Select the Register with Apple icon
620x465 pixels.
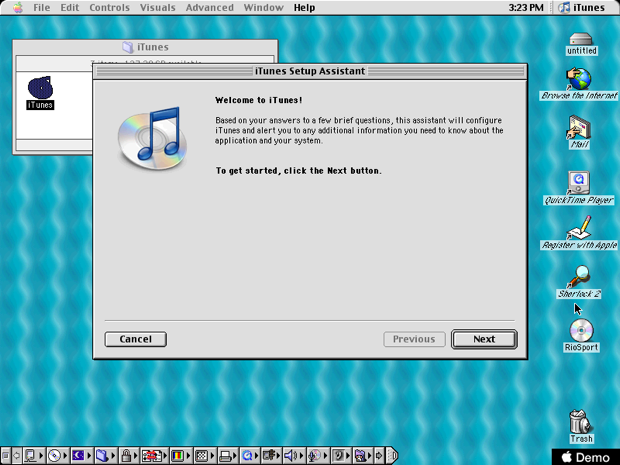(579, 232)
